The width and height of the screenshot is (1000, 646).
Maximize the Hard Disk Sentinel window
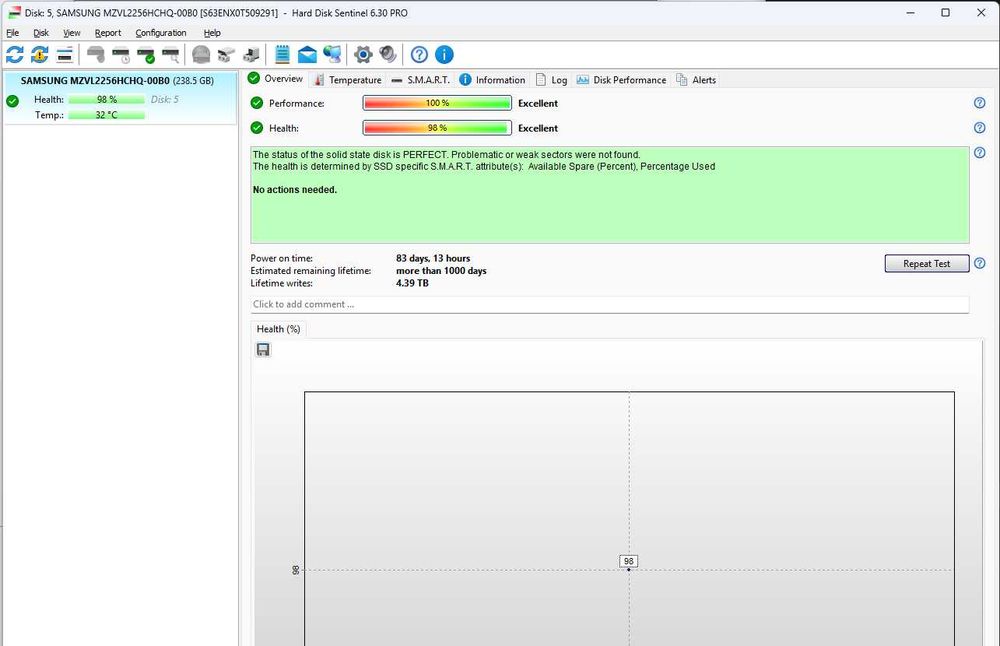945,13
